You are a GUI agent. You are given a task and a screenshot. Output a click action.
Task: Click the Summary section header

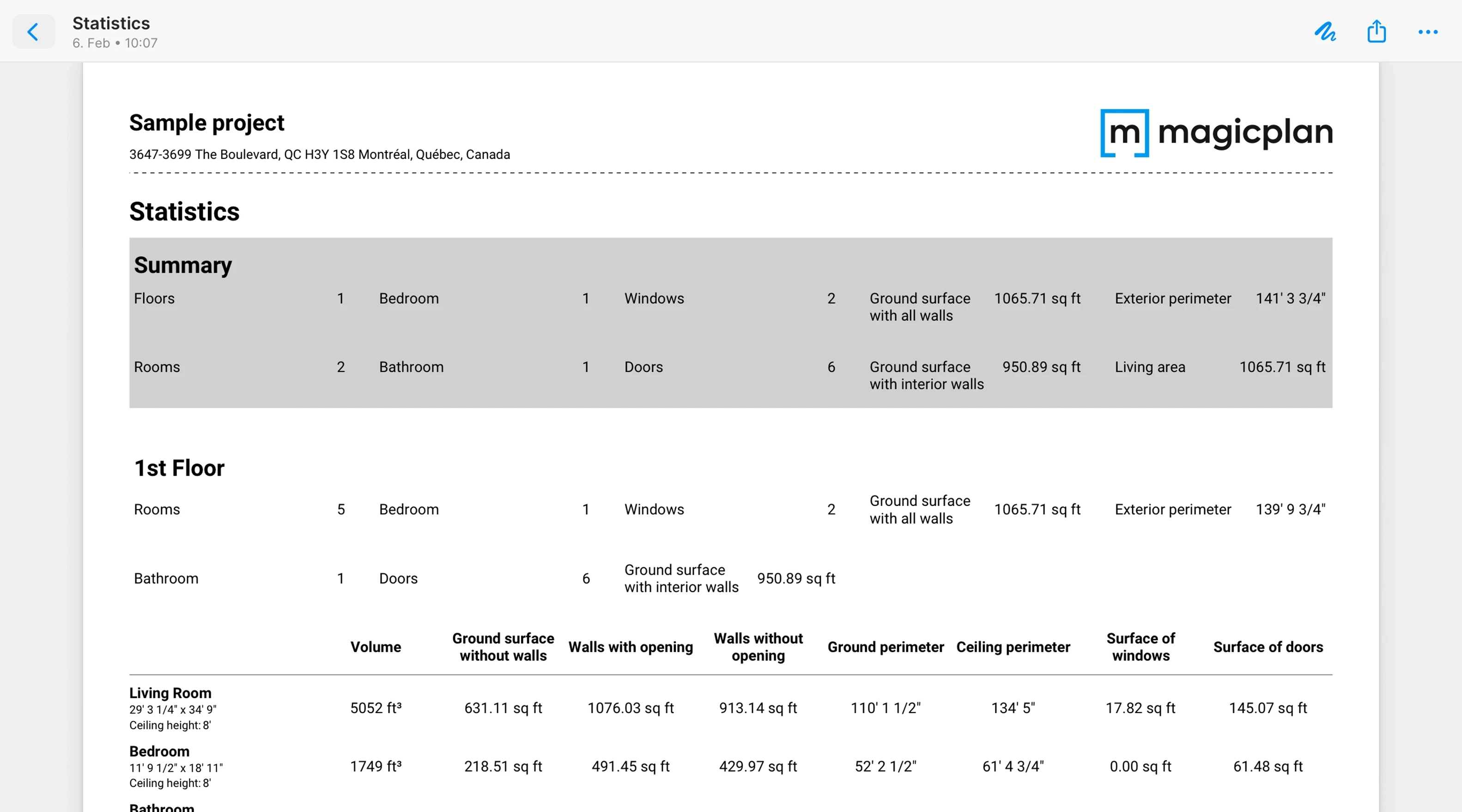click(182, 265)
